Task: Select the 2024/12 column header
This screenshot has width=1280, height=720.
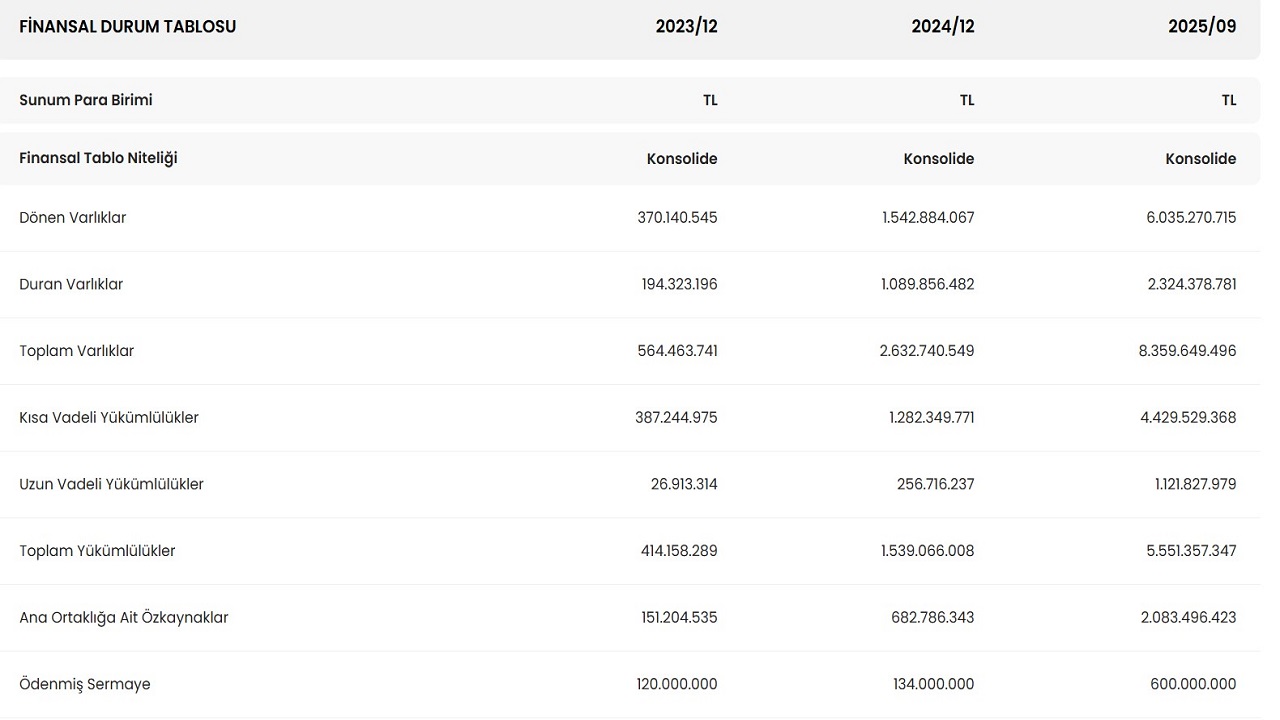Action: point(942,27)
